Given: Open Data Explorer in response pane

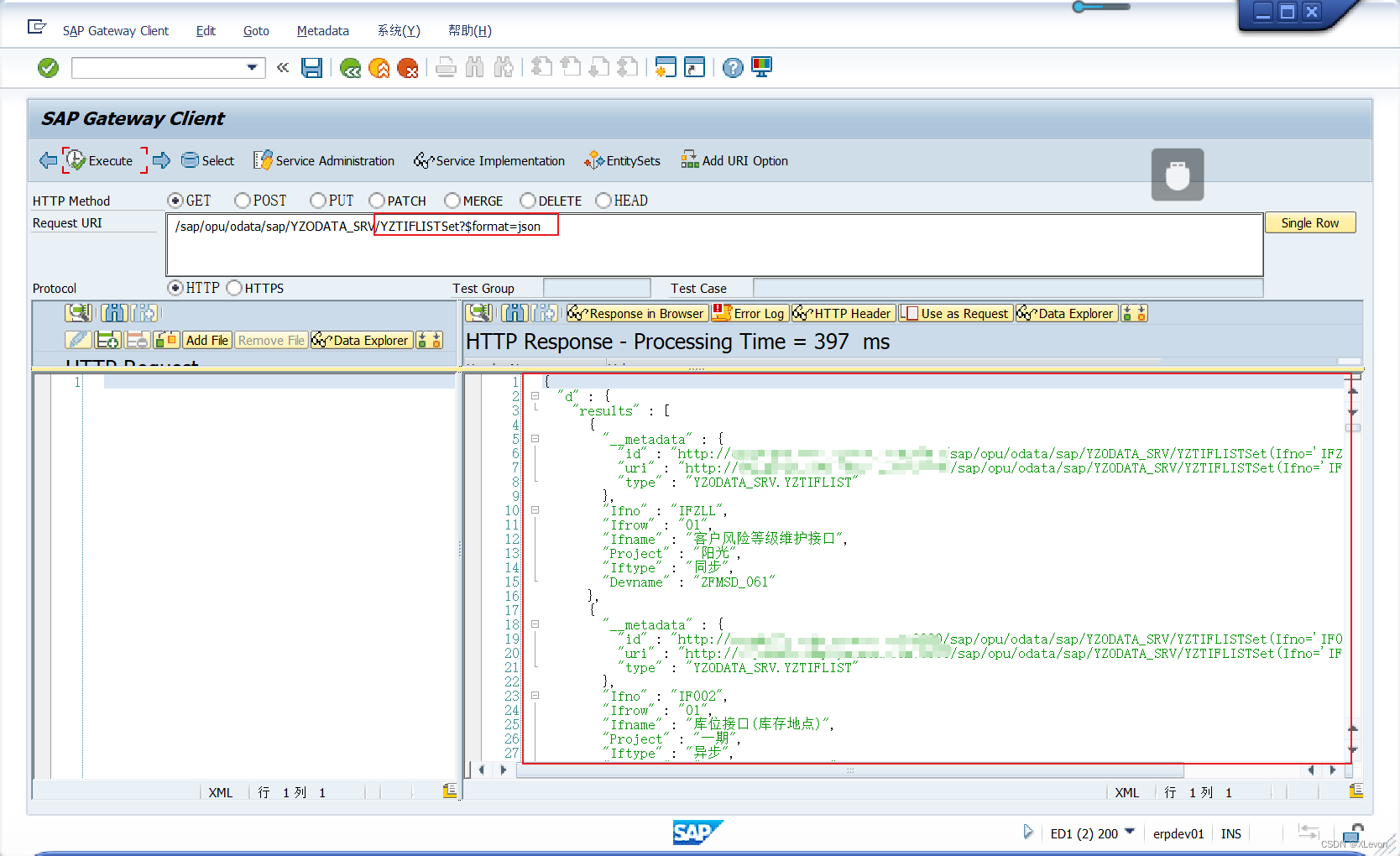Looking at the screenshot, I should click(x=1067, y=313).
